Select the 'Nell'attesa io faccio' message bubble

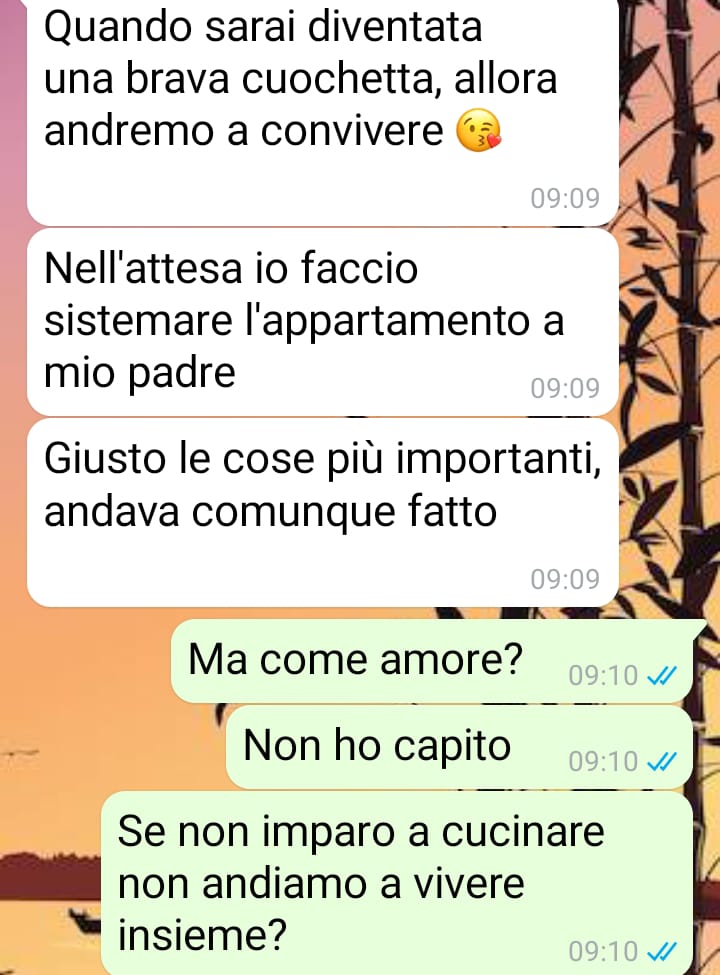323,322
